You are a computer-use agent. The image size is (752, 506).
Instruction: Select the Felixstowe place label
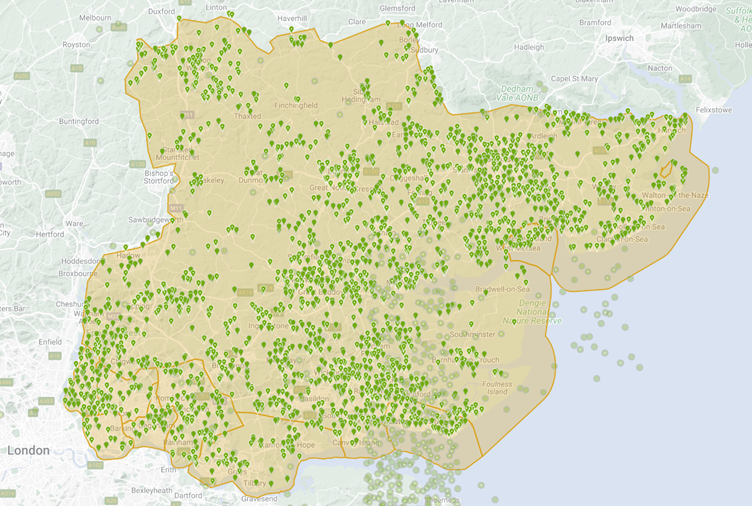[x=714, y=110]
